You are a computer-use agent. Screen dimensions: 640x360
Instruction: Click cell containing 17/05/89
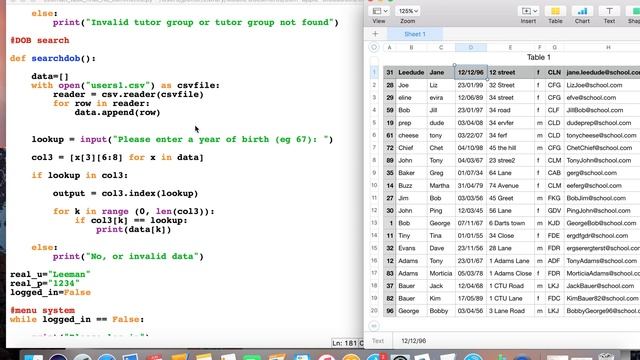[471, 298]
